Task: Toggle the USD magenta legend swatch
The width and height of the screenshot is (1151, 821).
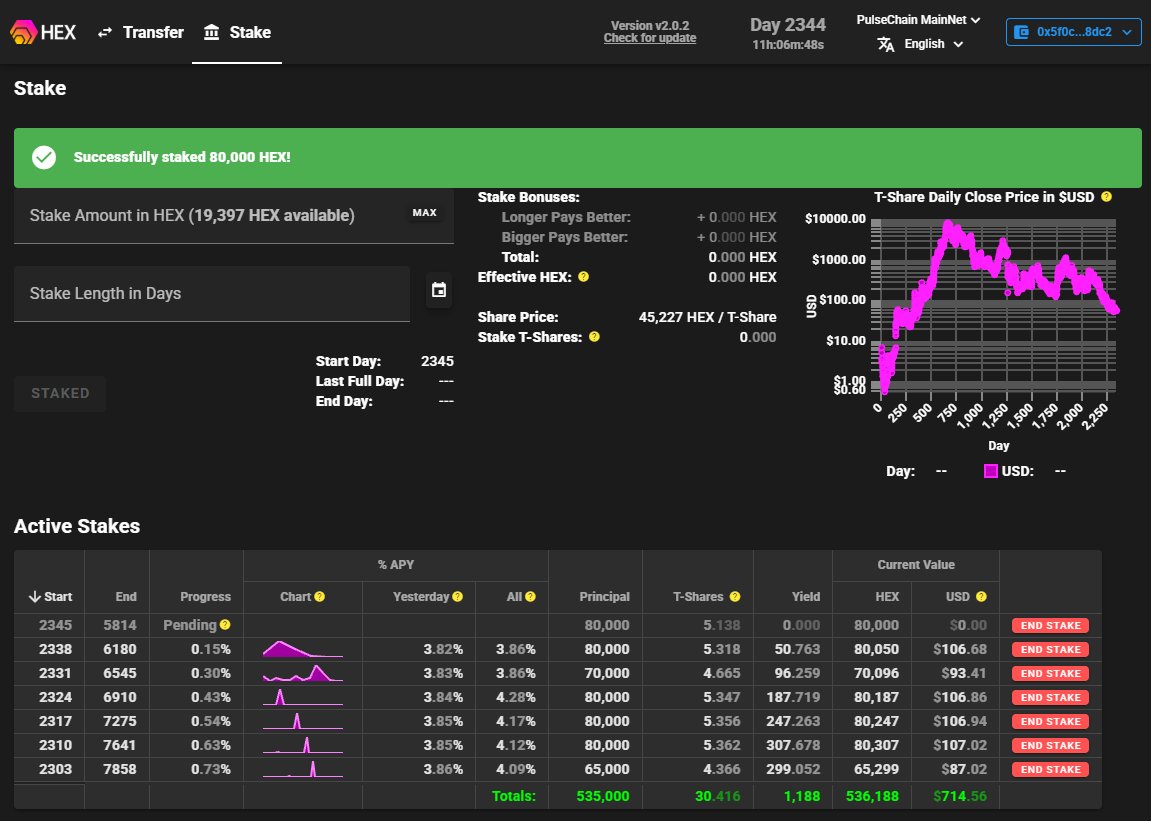Action: pyautogui.click(x=991, y=471)
